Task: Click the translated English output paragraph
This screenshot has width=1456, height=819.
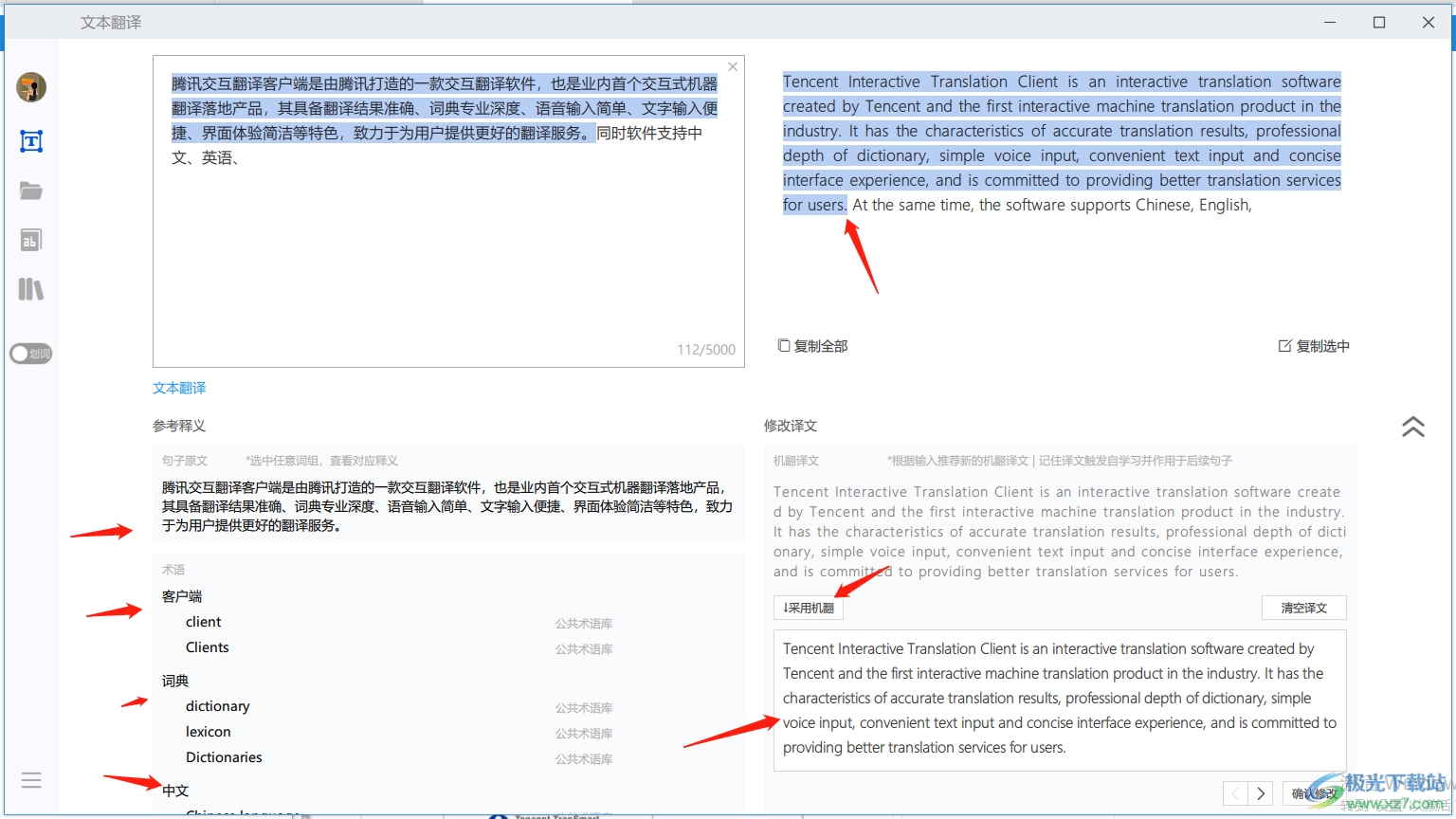Action: [1062, 143]
